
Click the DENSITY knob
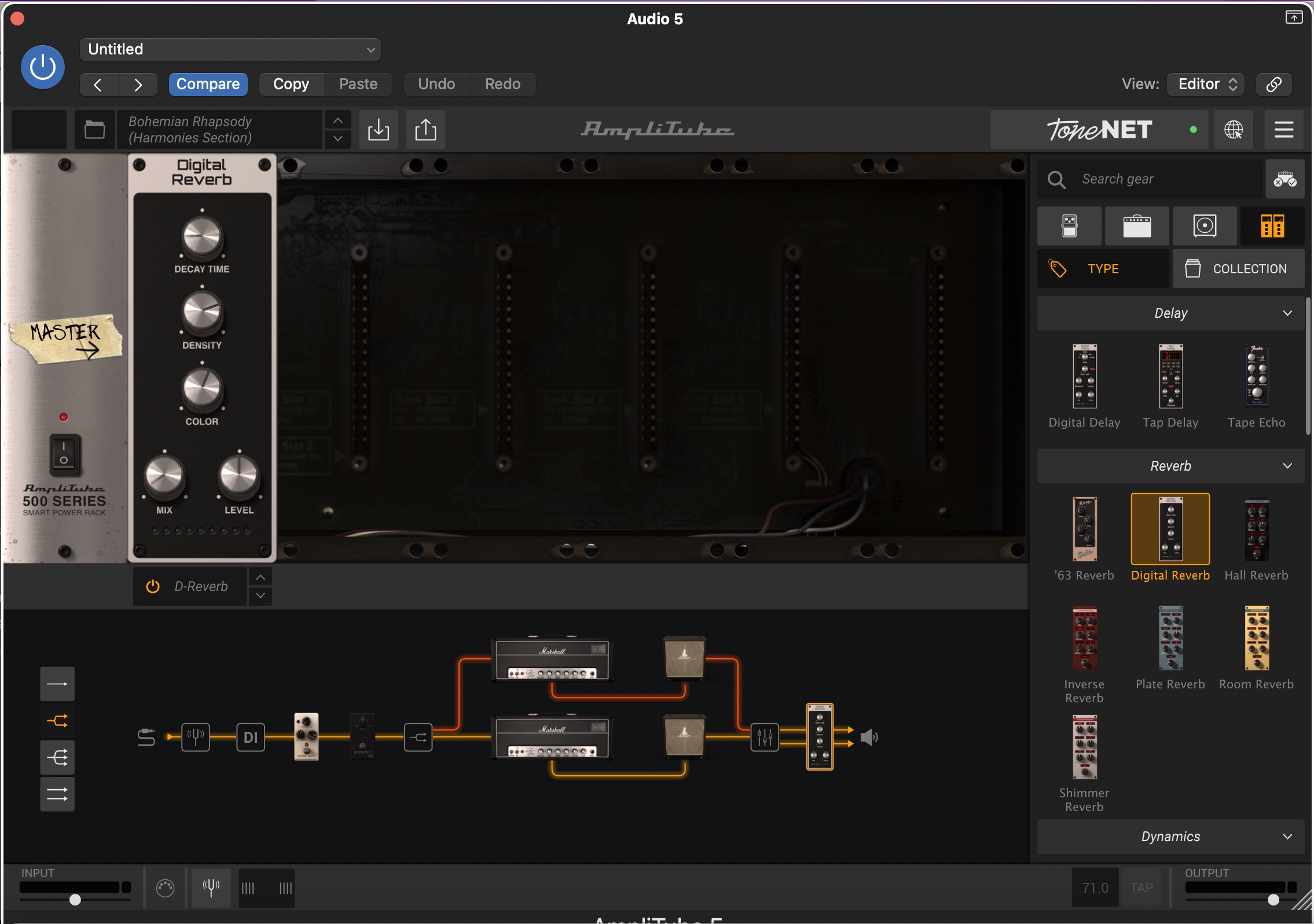point(202,313)
